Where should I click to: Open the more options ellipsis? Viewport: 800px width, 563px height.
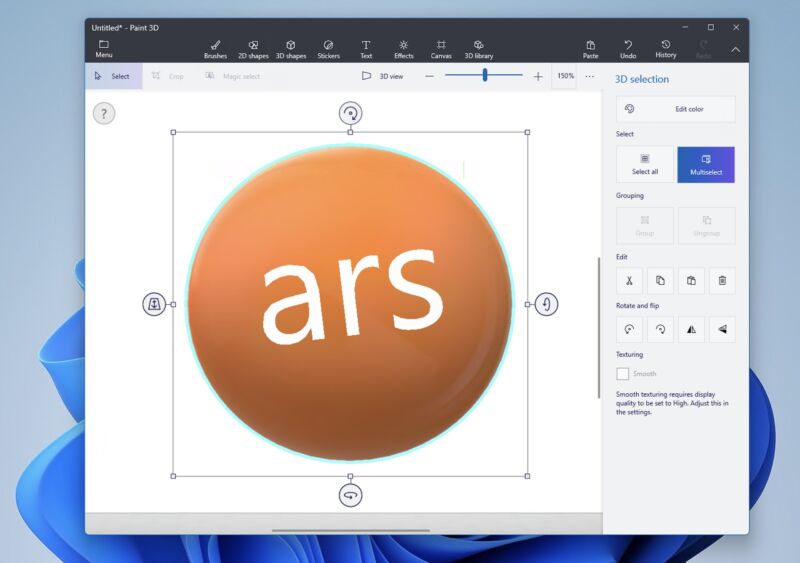click(589, 76)
